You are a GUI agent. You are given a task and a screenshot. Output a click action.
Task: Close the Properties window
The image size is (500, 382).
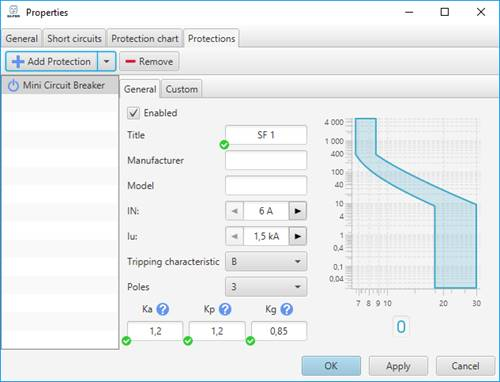pyautogui.click(x=481, y=12)
